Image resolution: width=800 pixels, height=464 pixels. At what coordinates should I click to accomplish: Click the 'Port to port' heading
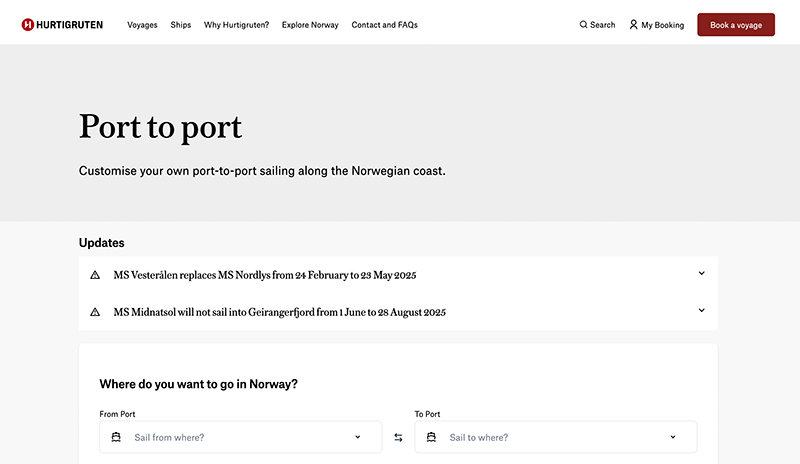[160, 127]
